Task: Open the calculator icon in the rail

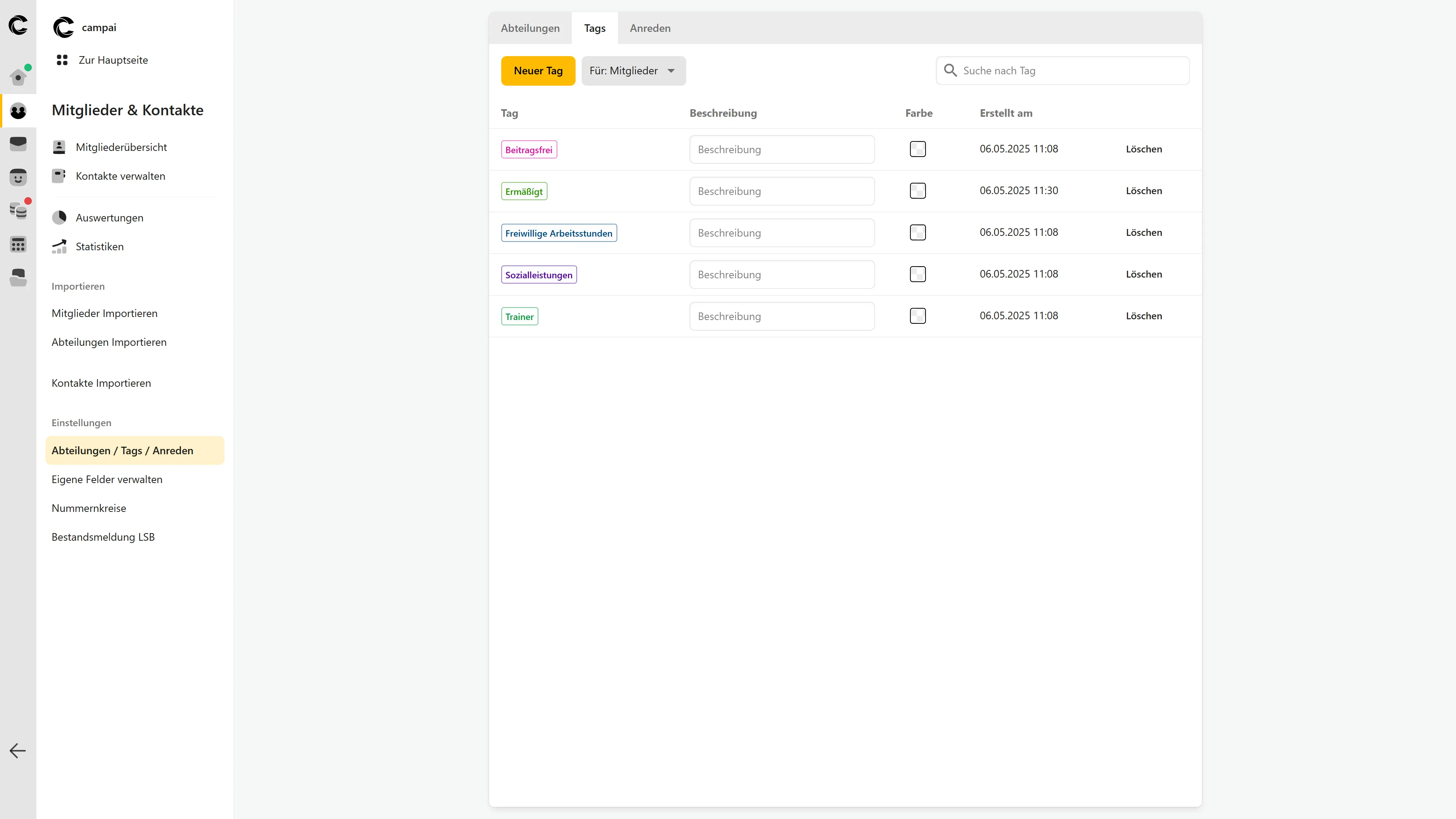Action: point(18,244)
